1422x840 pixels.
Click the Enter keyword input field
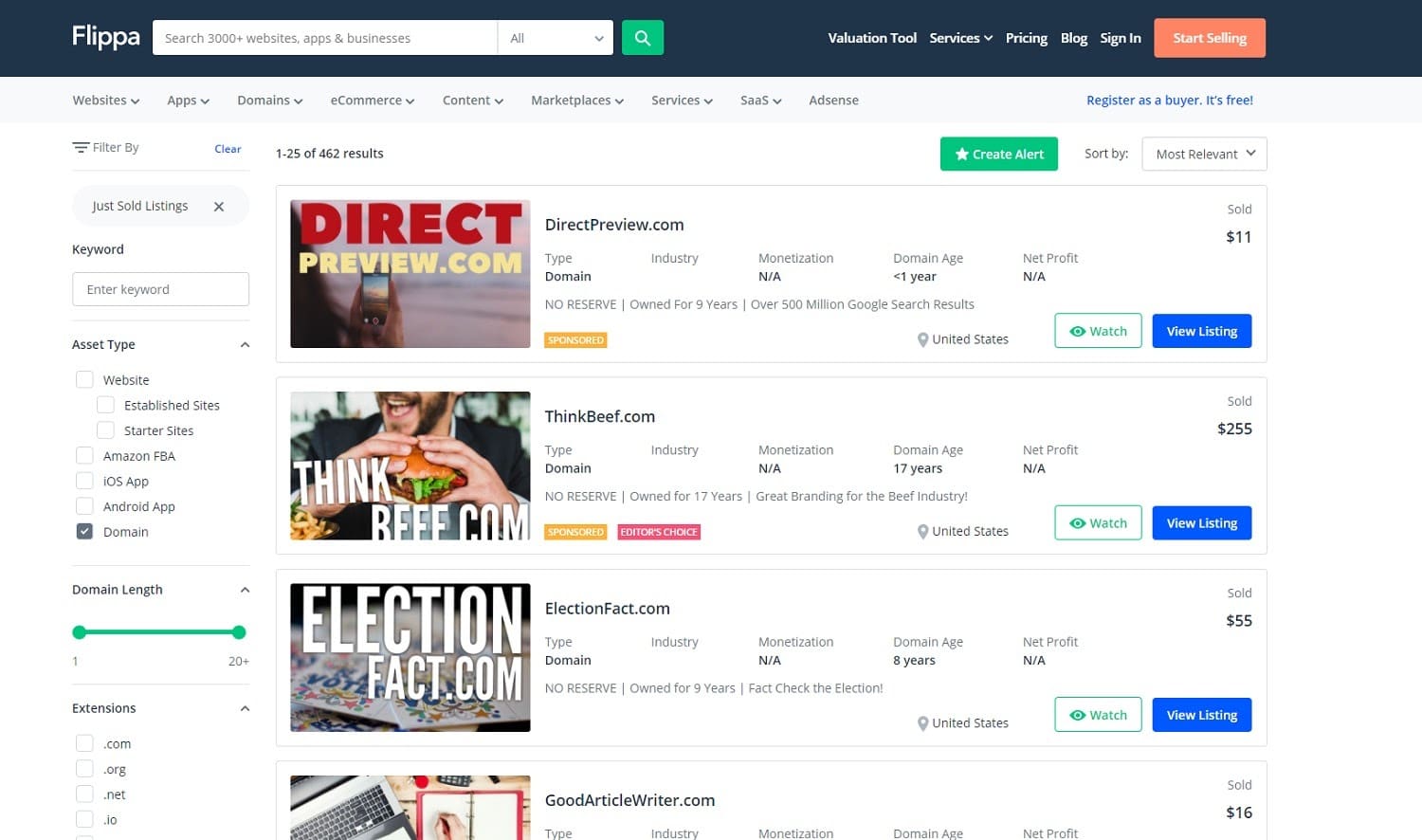click(160, 289)
